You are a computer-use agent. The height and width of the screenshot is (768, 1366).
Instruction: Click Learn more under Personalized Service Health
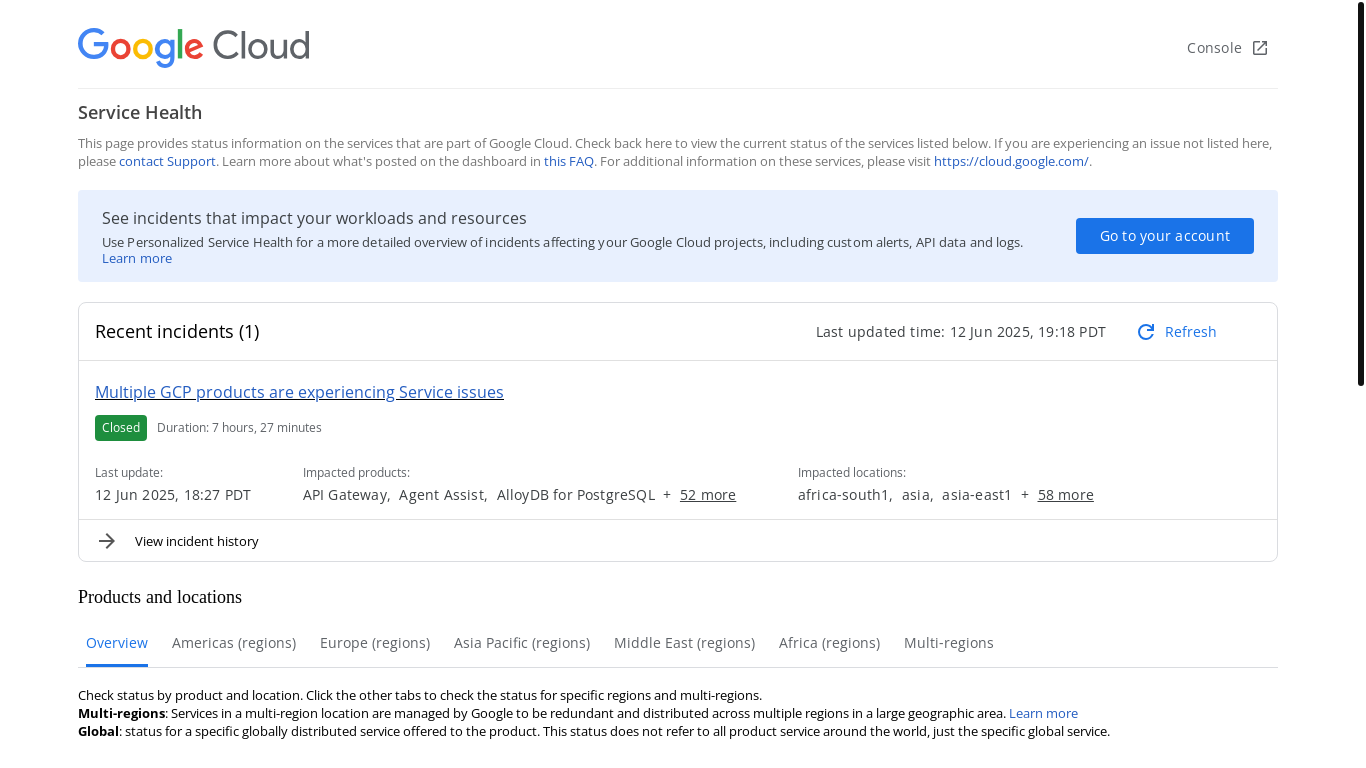pyautogui.click(x=137, y=258)
